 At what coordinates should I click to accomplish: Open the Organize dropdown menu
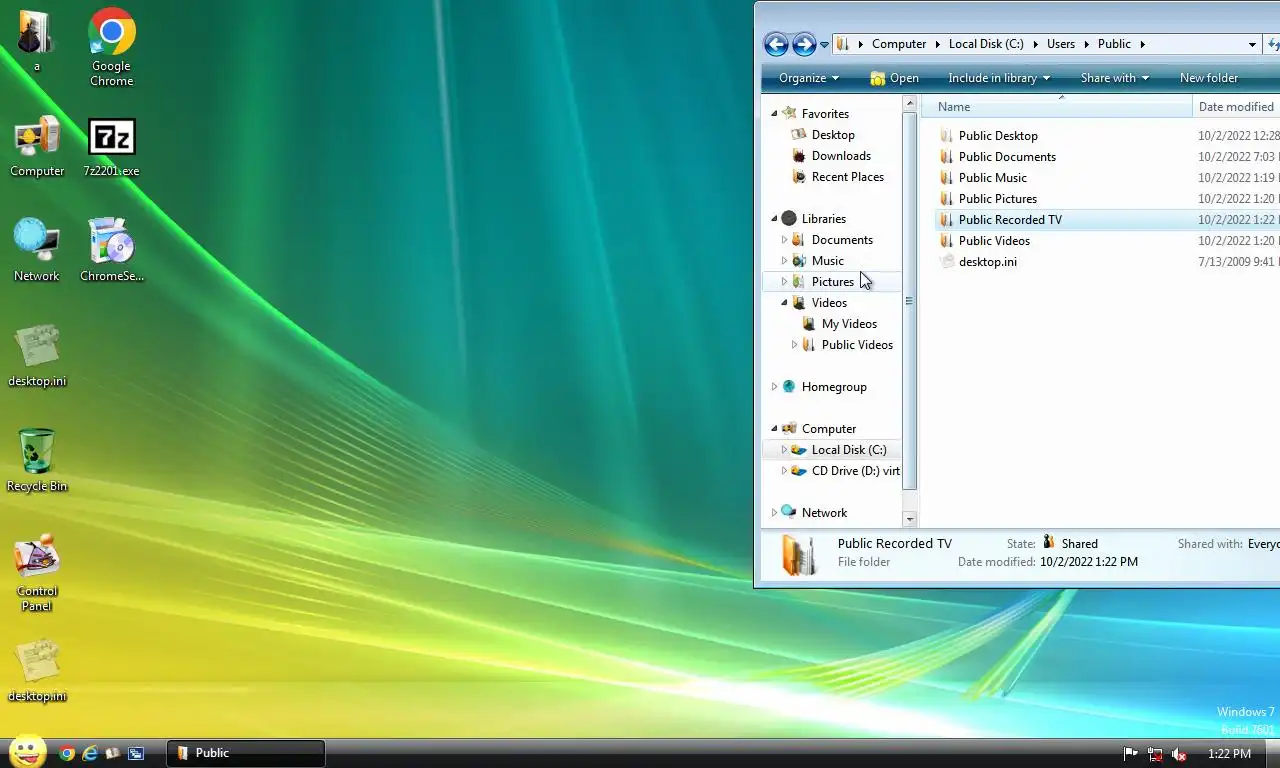pos(809,78)
